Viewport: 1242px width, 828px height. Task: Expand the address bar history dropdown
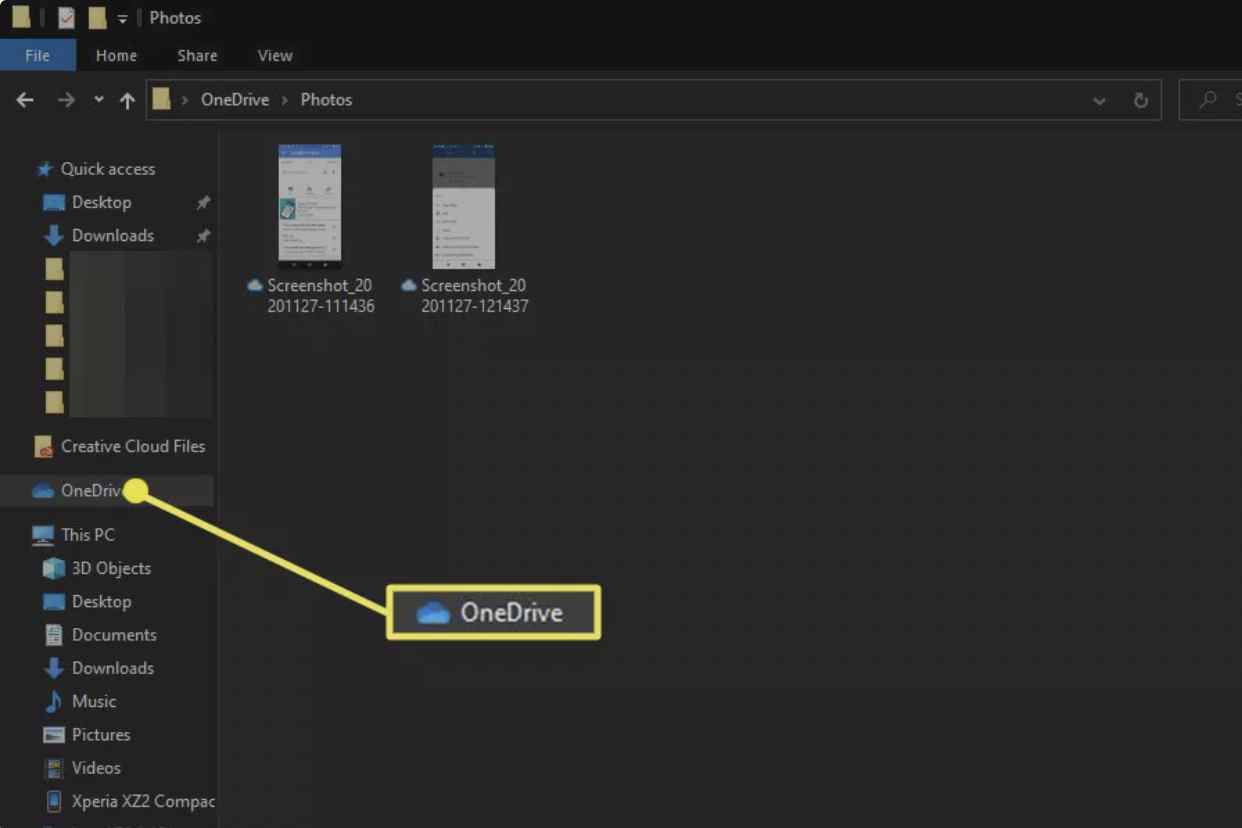1099,100
